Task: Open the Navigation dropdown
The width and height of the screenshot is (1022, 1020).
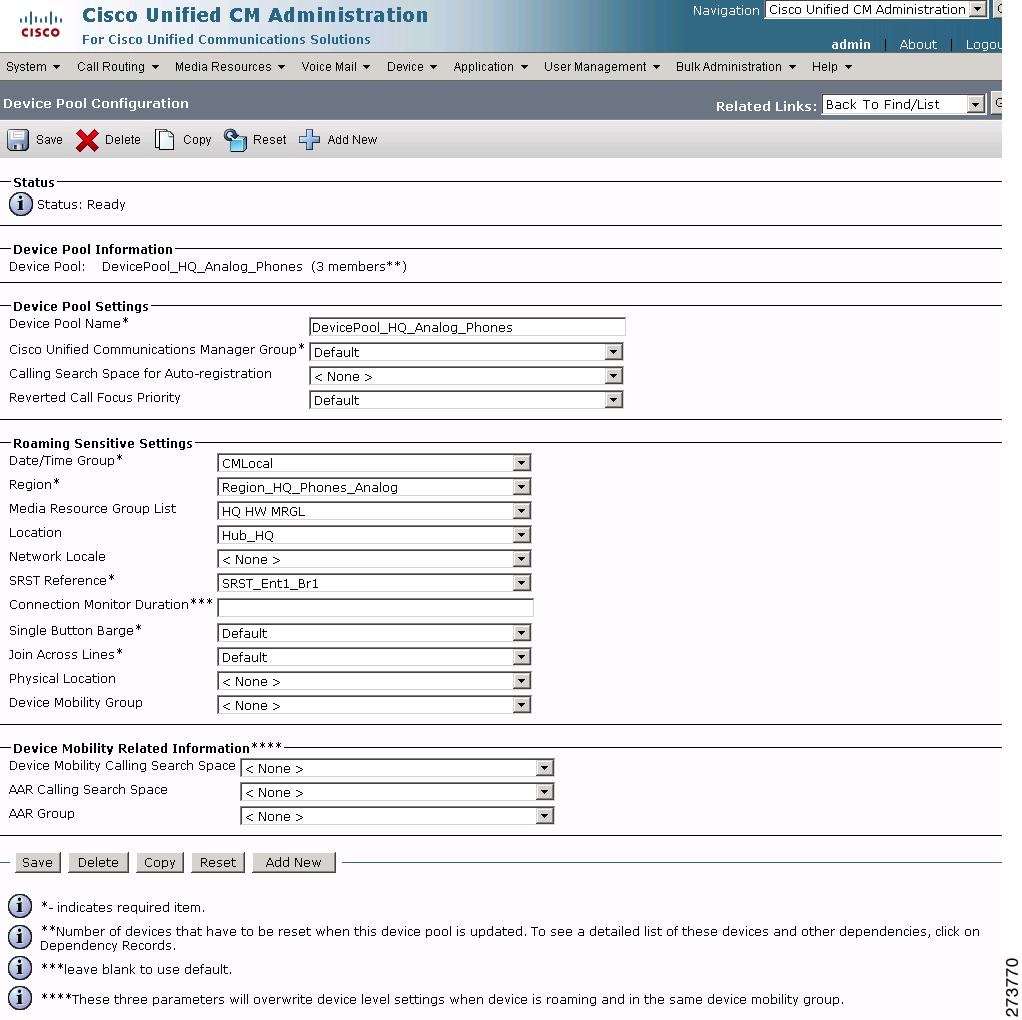Action: [x=875, y=10]
